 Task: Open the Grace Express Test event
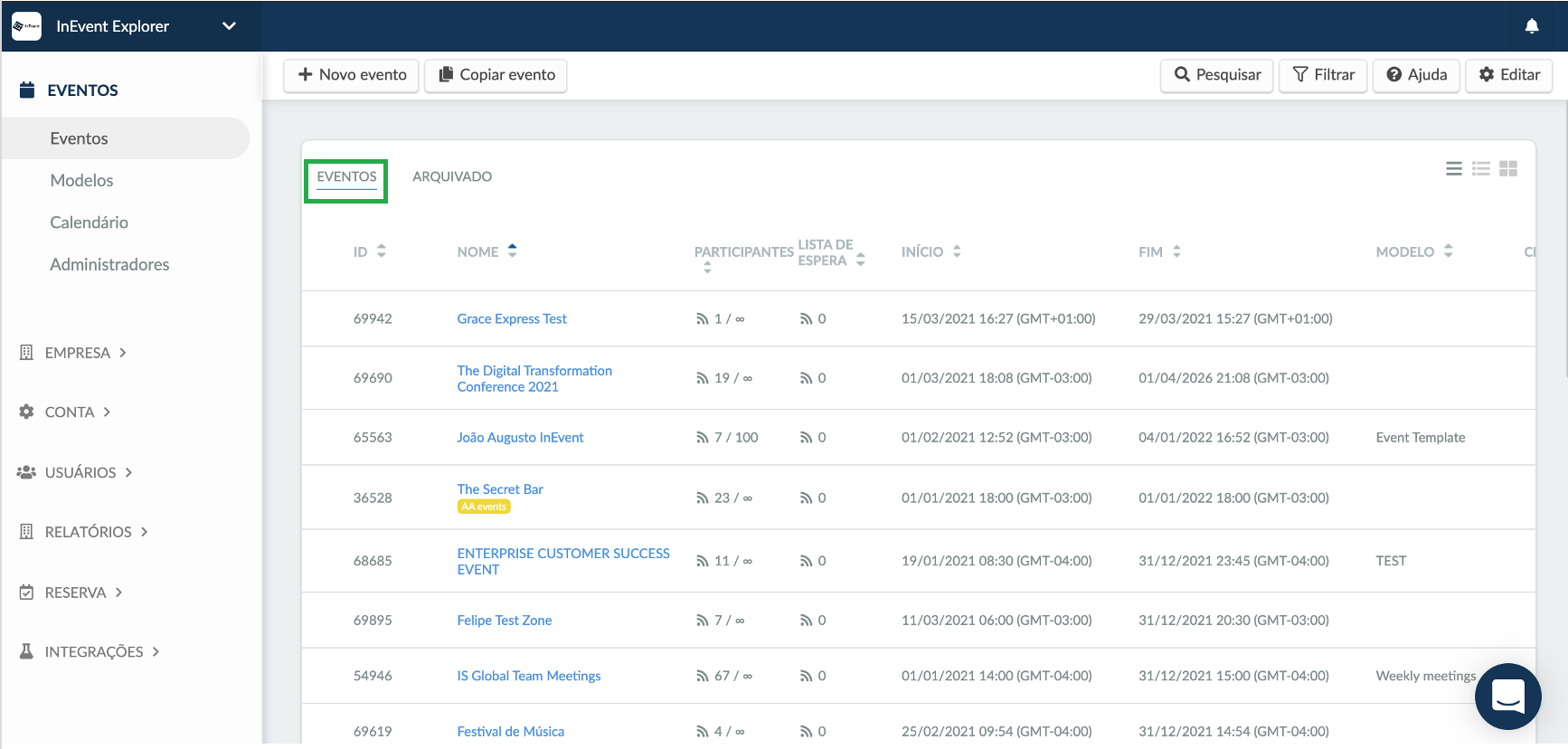[x=512, y=318]
